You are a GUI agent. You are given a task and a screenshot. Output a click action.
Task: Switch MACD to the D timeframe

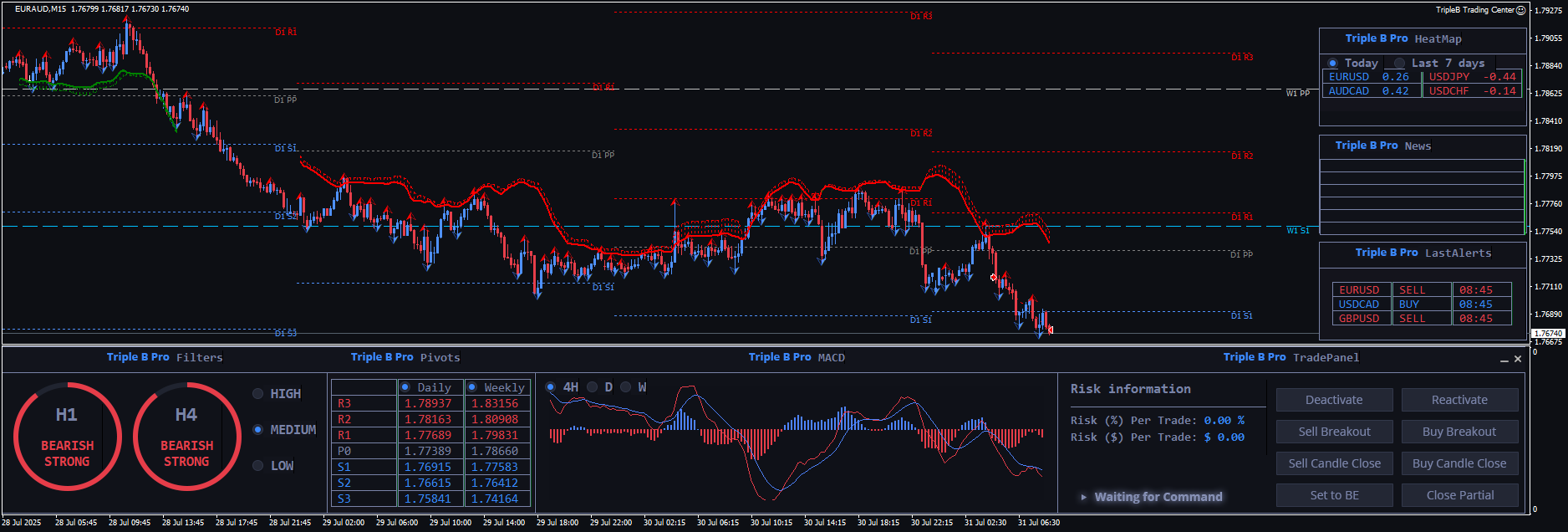593,387
